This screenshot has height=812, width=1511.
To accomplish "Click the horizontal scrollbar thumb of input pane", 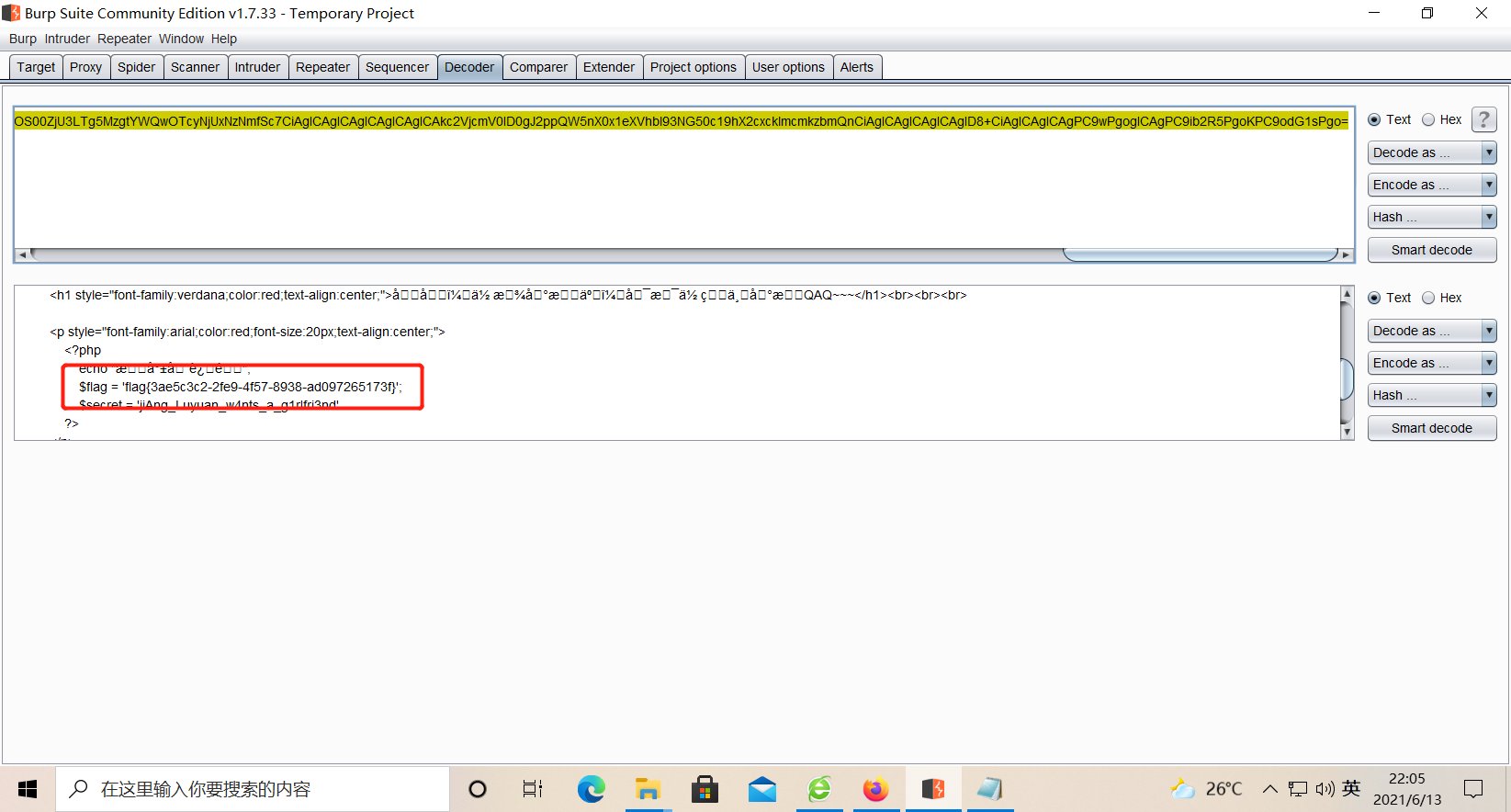I will tap(1201, 254).
